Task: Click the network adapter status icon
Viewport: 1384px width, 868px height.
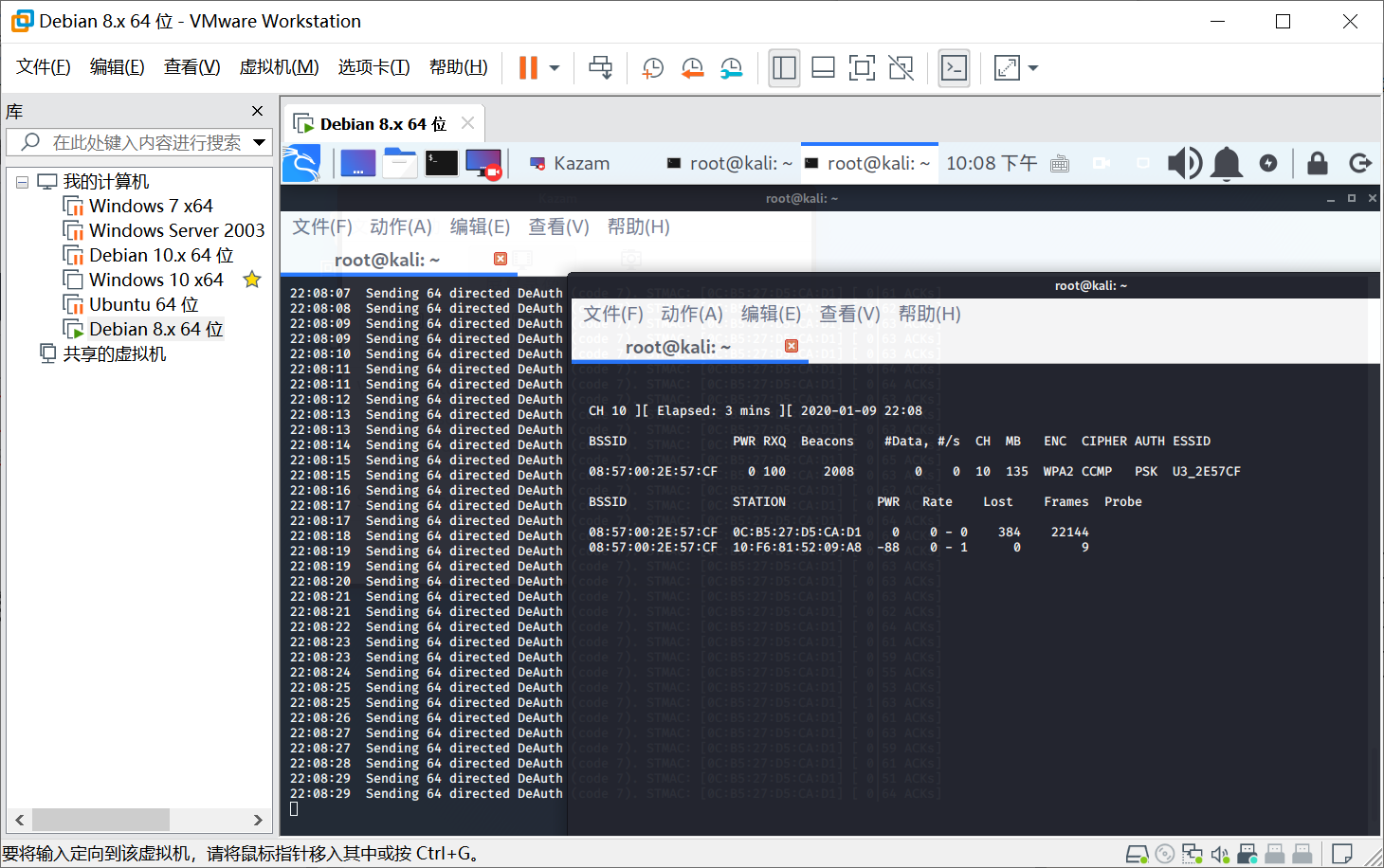Action: 1193,854
